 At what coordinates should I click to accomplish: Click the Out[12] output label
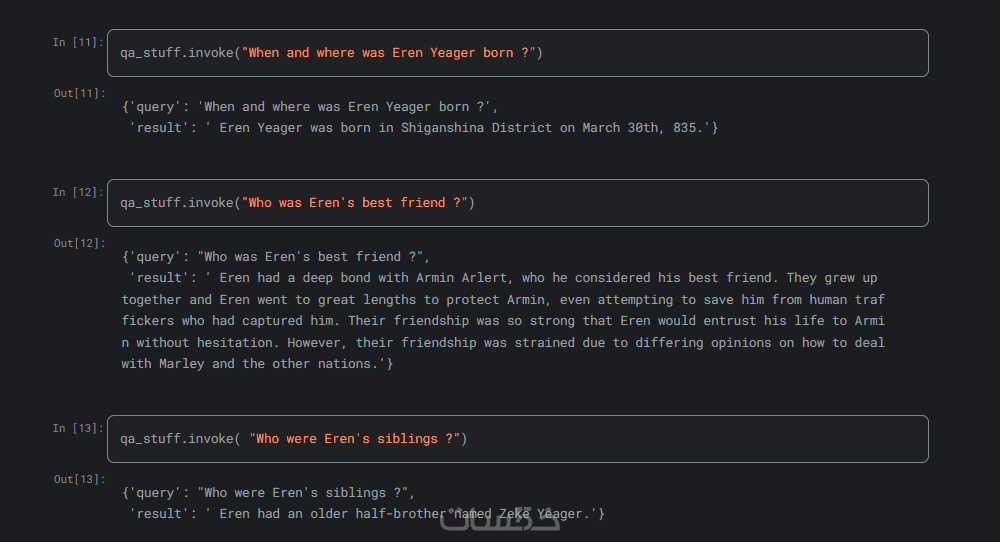tap(78, 243)
